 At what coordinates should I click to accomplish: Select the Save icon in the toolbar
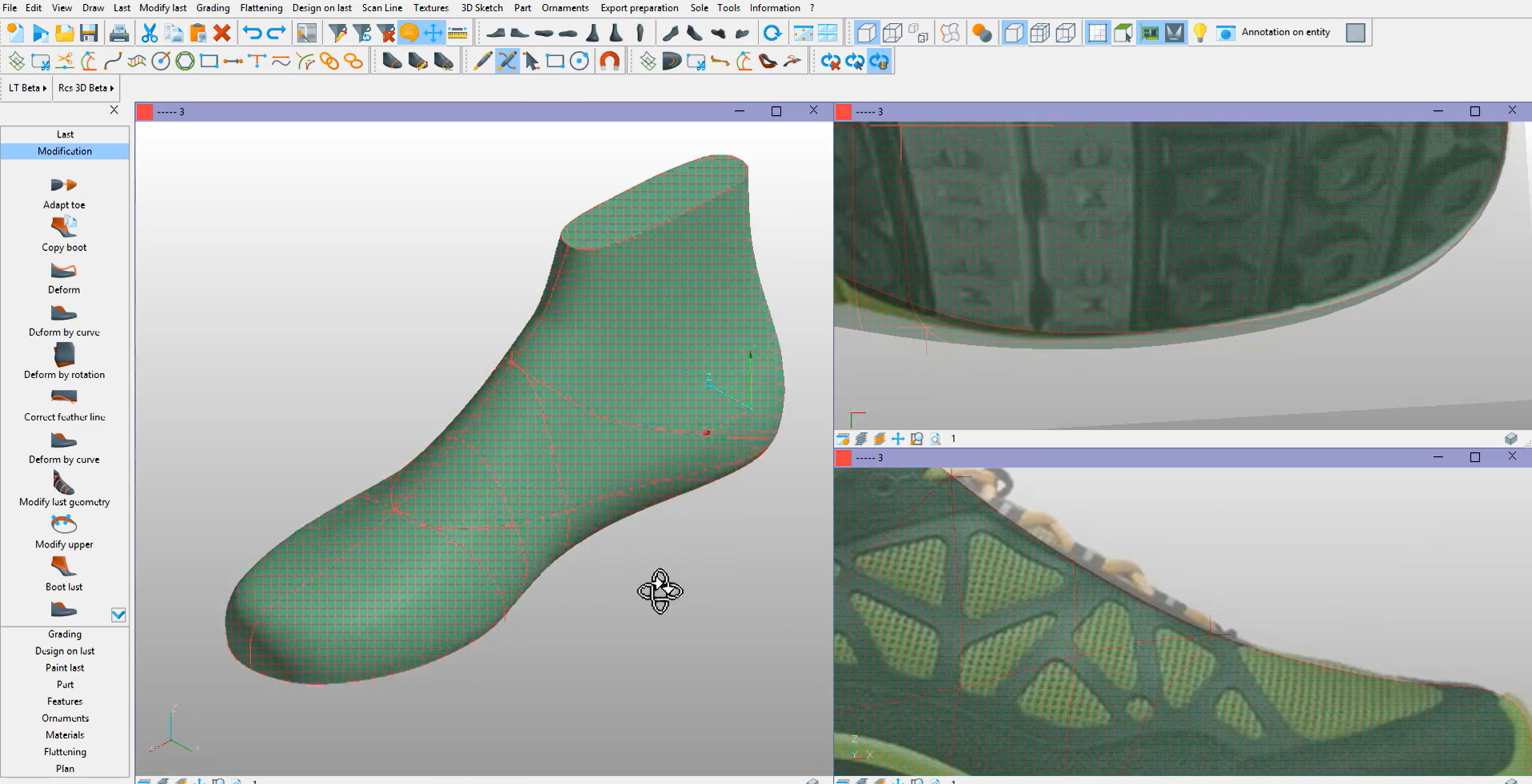pyautogui.click(x=89, y=33)
